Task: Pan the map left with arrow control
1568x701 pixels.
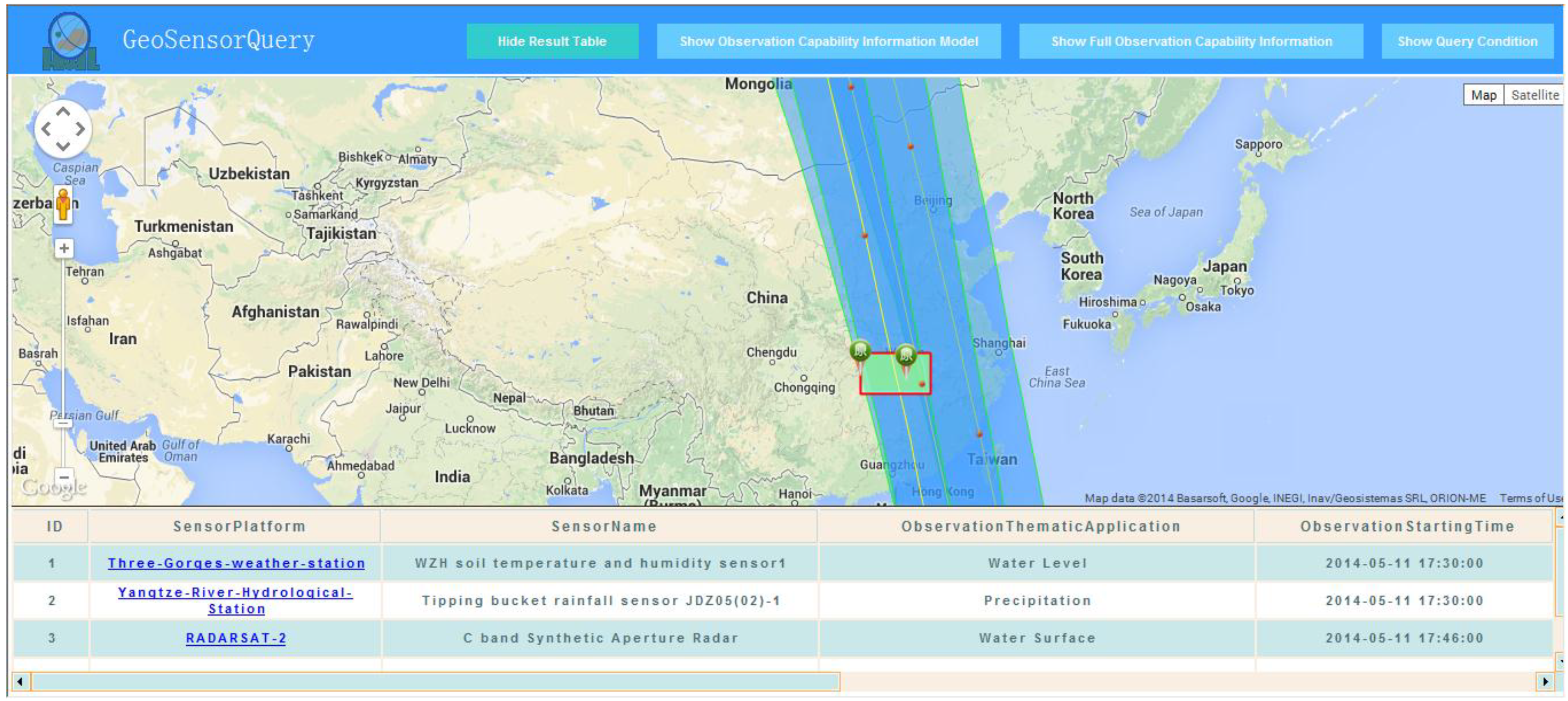Action: coord(46,129)
